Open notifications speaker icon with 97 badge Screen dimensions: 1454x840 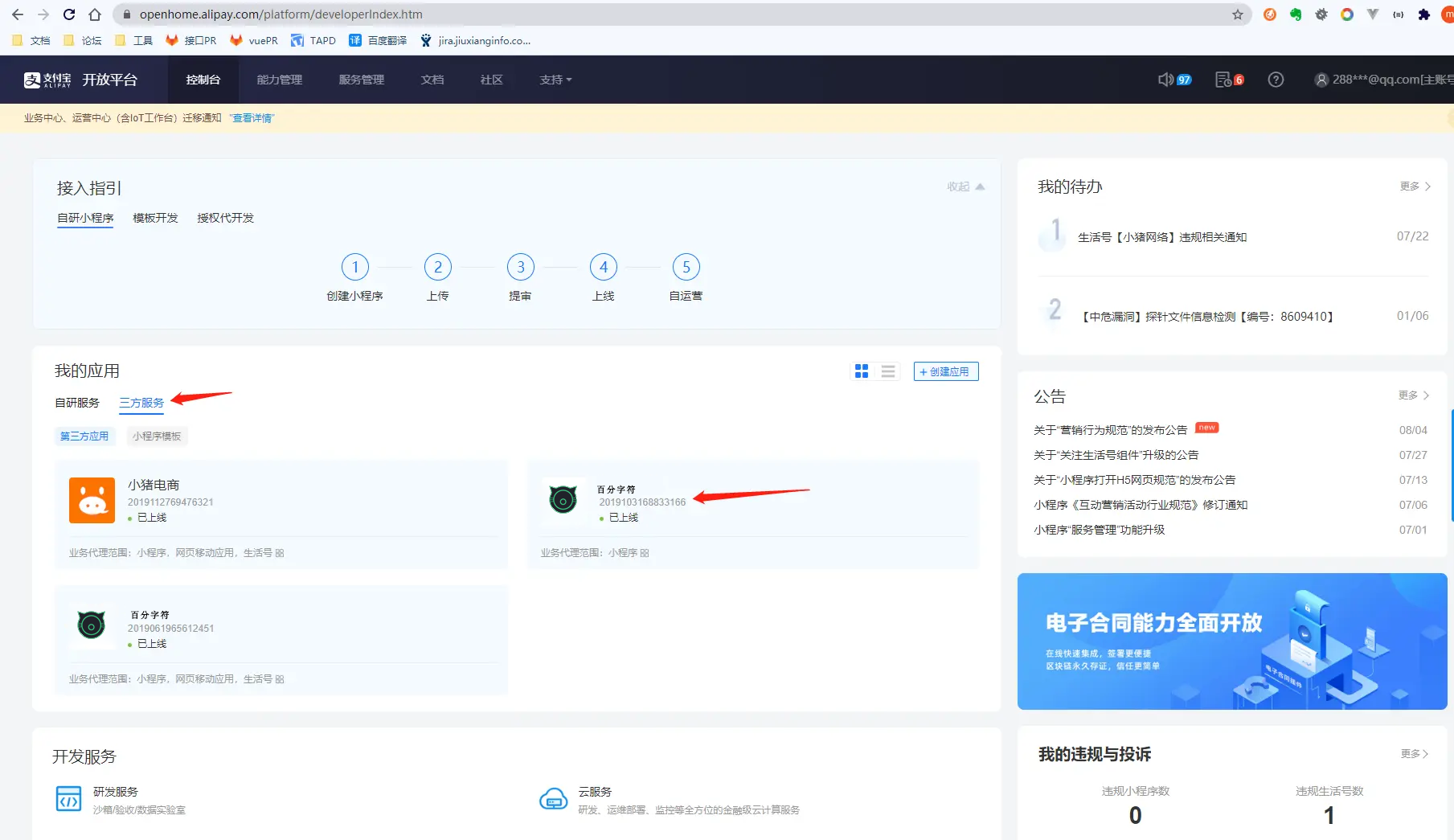[x=1174, y=80]
